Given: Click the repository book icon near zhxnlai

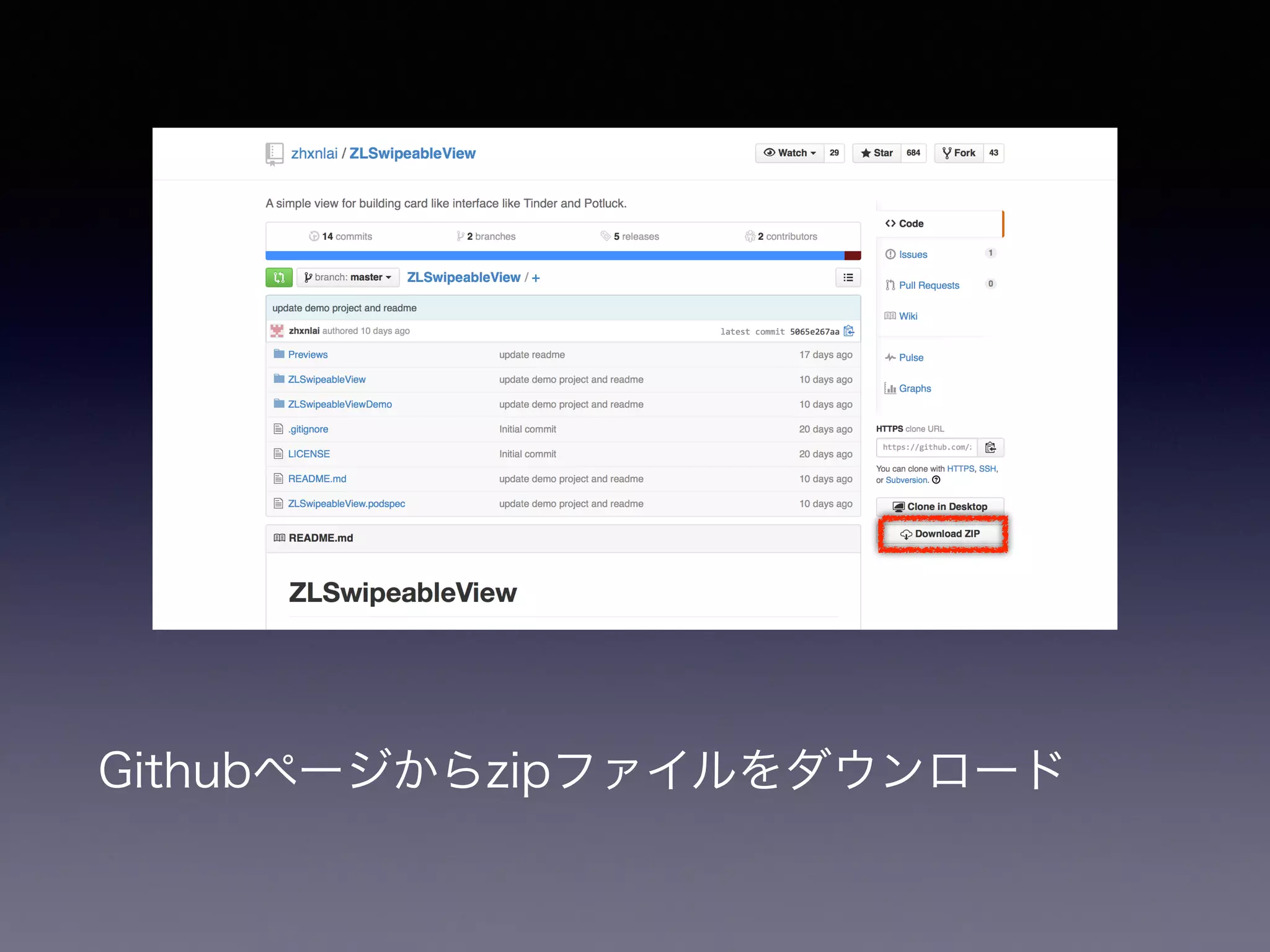Looking at the screenshot, I should 274,154.
